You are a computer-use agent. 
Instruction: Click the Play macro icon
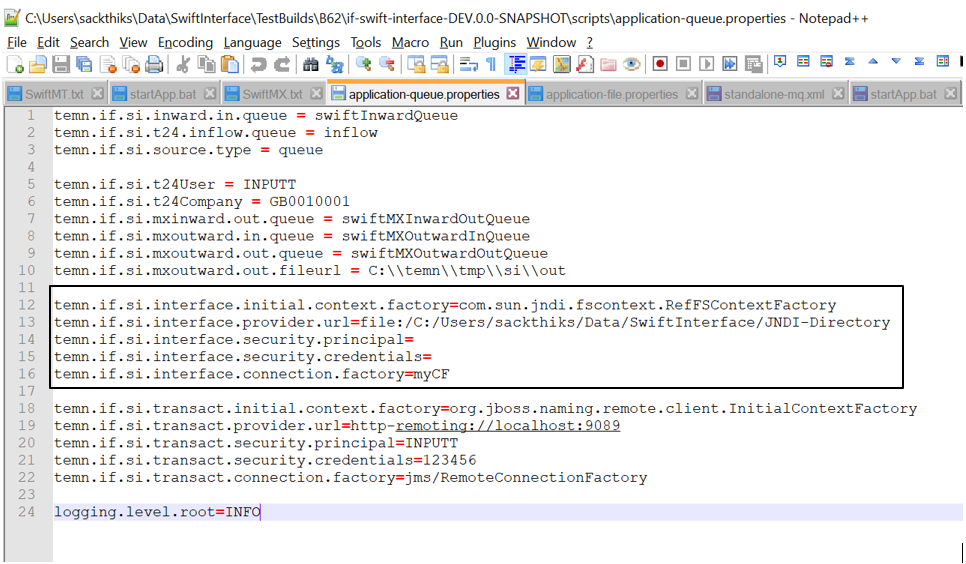[x=706, y=64]
